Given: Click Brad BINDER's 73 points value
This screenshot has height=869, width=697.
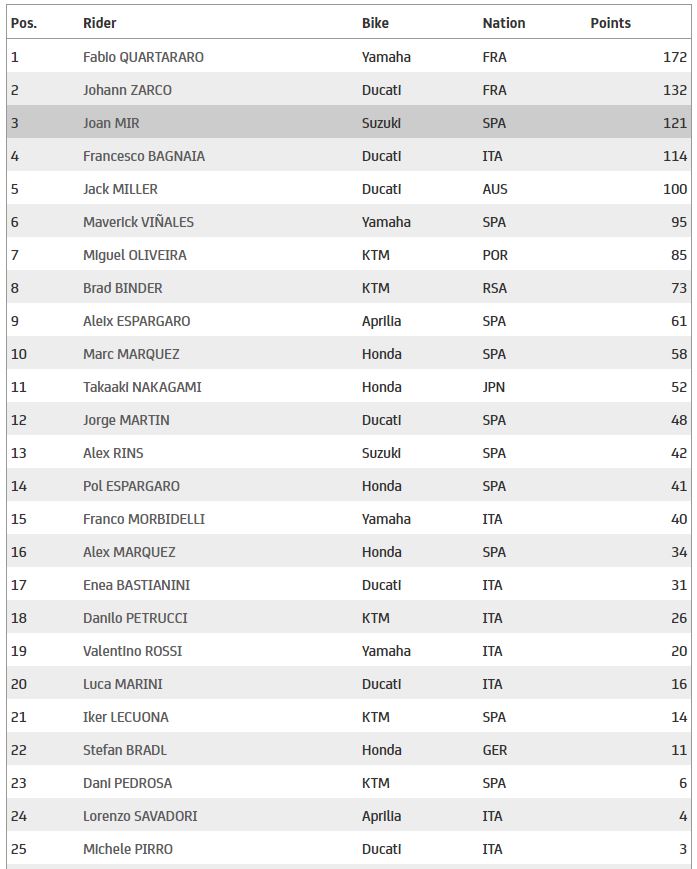Looking at the screenshot, I should click(677, 288).
